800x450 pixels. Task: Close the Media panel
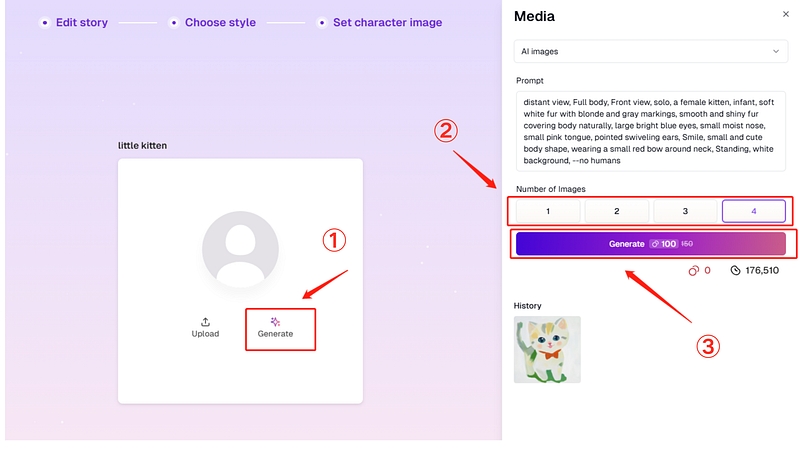tap(785, 14)
